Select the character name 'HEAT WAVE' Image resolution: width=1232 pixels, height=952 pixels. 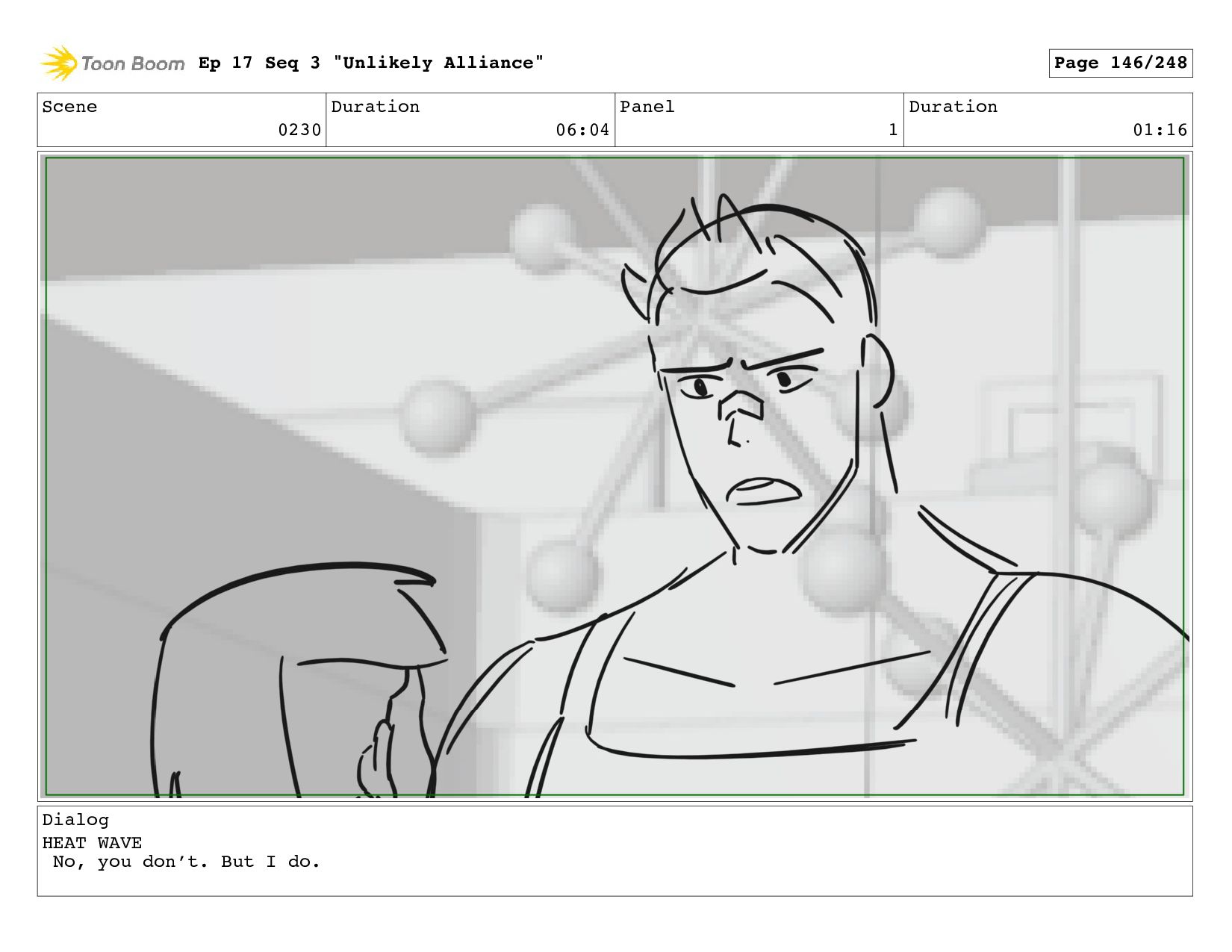coord(92,843)
